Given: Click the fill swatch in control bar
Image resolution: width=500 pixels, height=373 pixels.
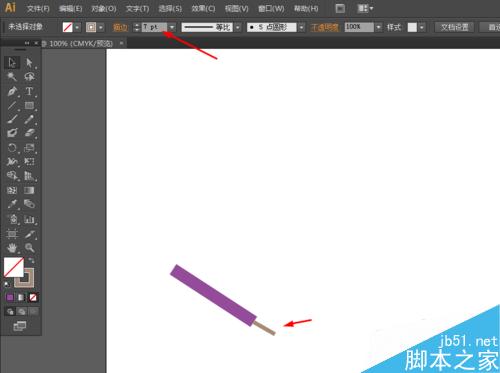Looking at the screenshot, I should coord(68,27).
